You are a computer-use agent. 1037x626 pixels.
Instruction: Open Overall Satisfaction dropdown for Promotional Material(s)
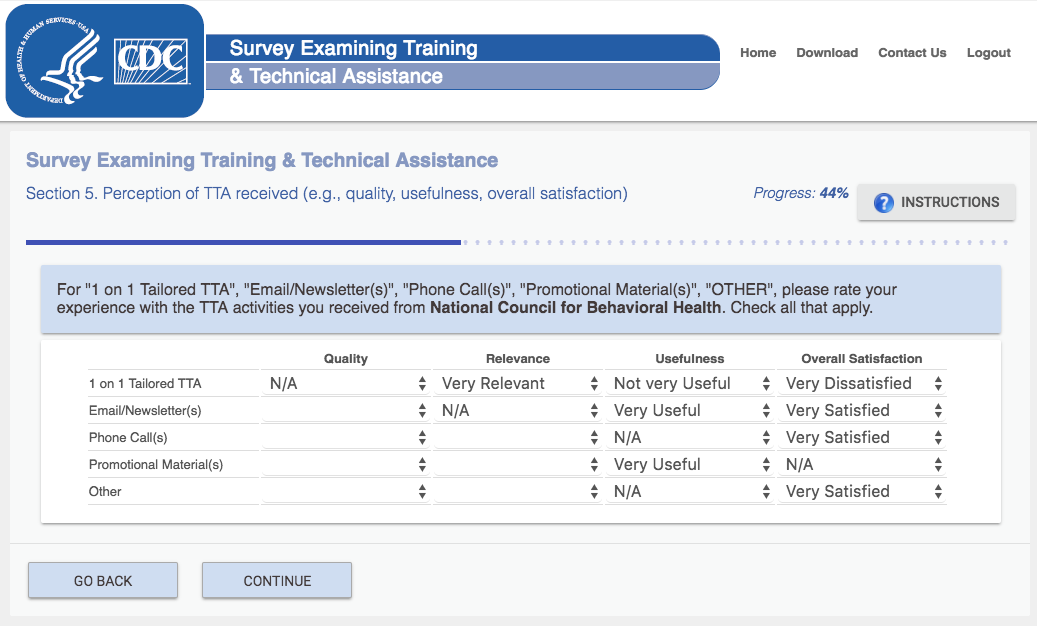point(862,465)
